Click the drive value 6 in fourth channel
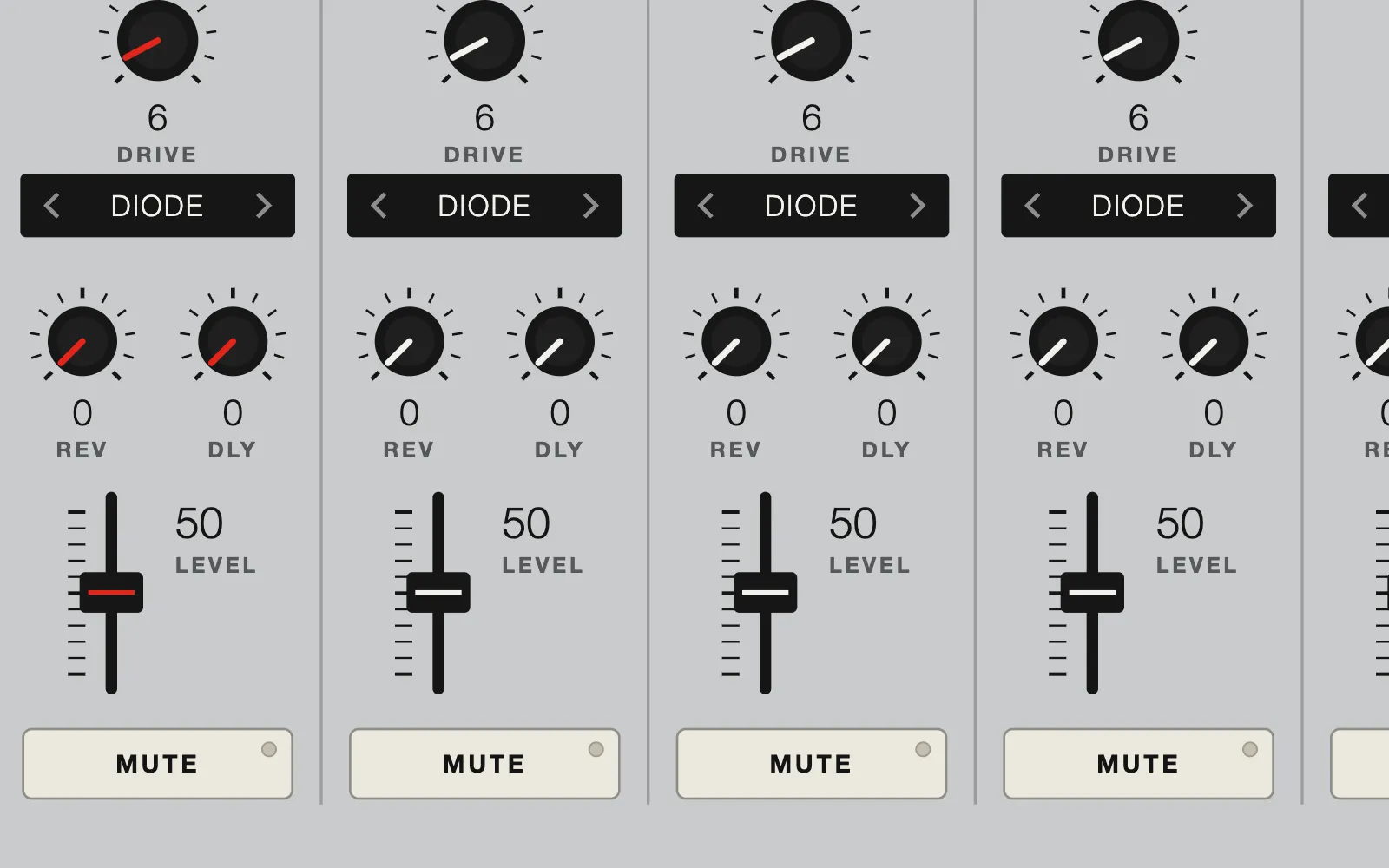The height and width of the screenshot is (868, 1389). 1138,118
